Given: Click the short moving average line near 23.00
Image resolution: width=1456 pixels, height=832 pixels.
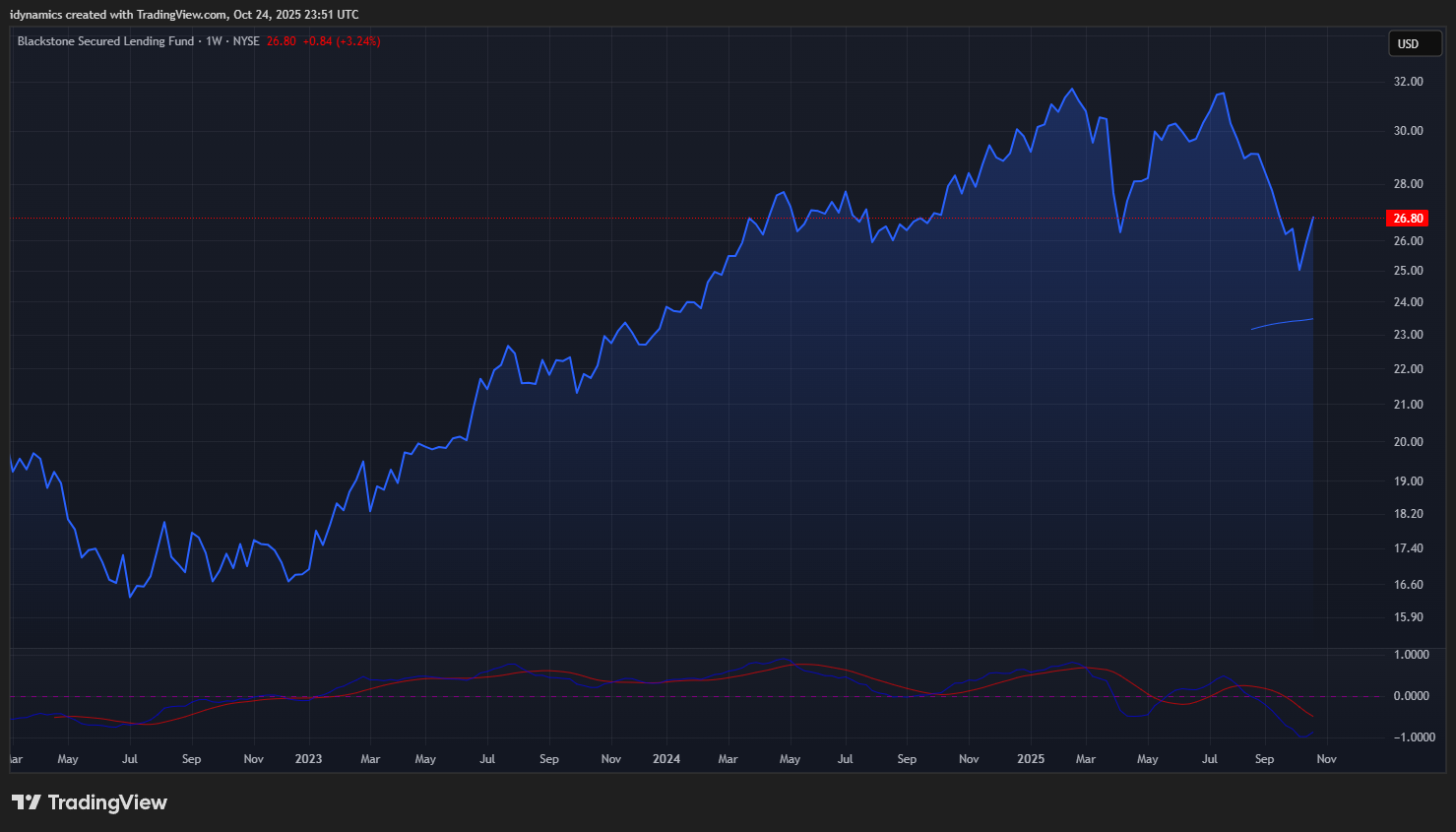Looking at the screenshot, I should pyautogui.click(x=1282, y=322).
